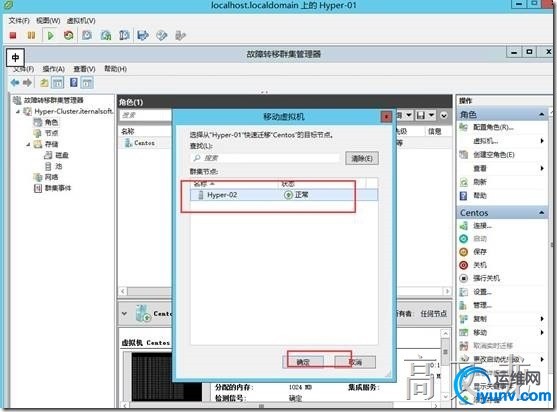This screenshot has height=412, width=557.
Task: Click 刷新 (Refresh) in actions pane
Action: click(x=479, y=182)
